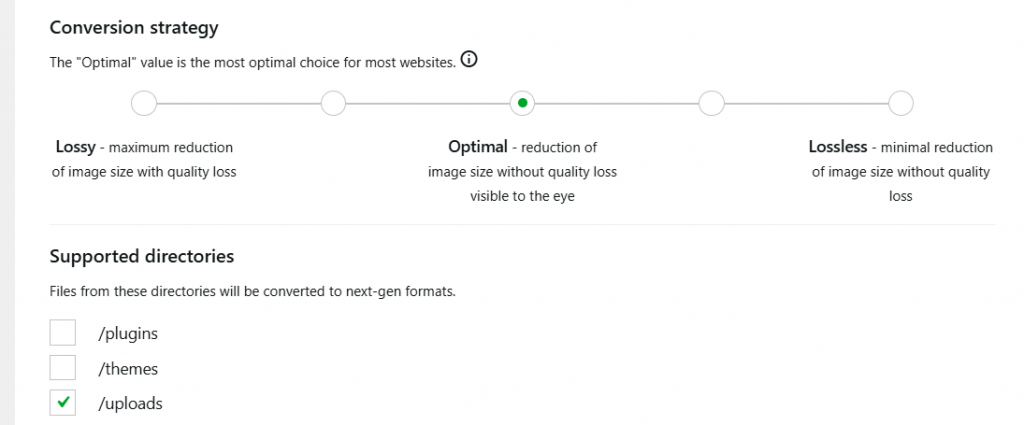
Task: Choose the strategy step between Optimal and Lossless
Action: click(711, 102)
